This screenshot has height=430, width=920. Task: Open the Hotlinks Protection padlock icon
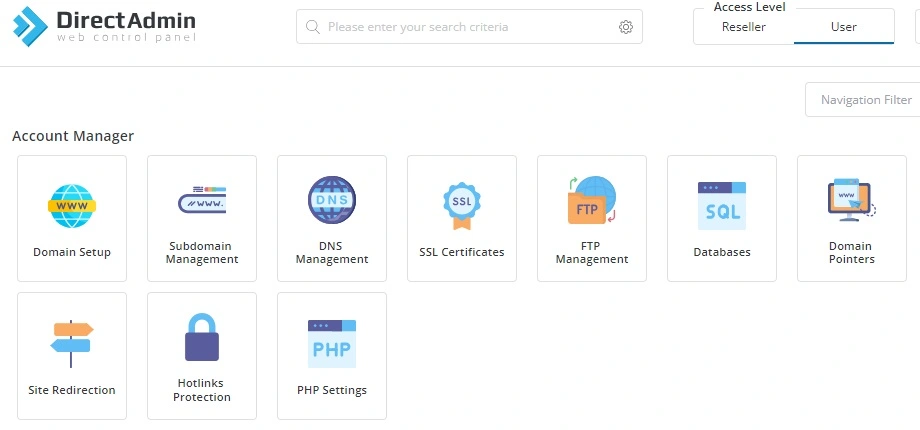click(x=202, y=337)
